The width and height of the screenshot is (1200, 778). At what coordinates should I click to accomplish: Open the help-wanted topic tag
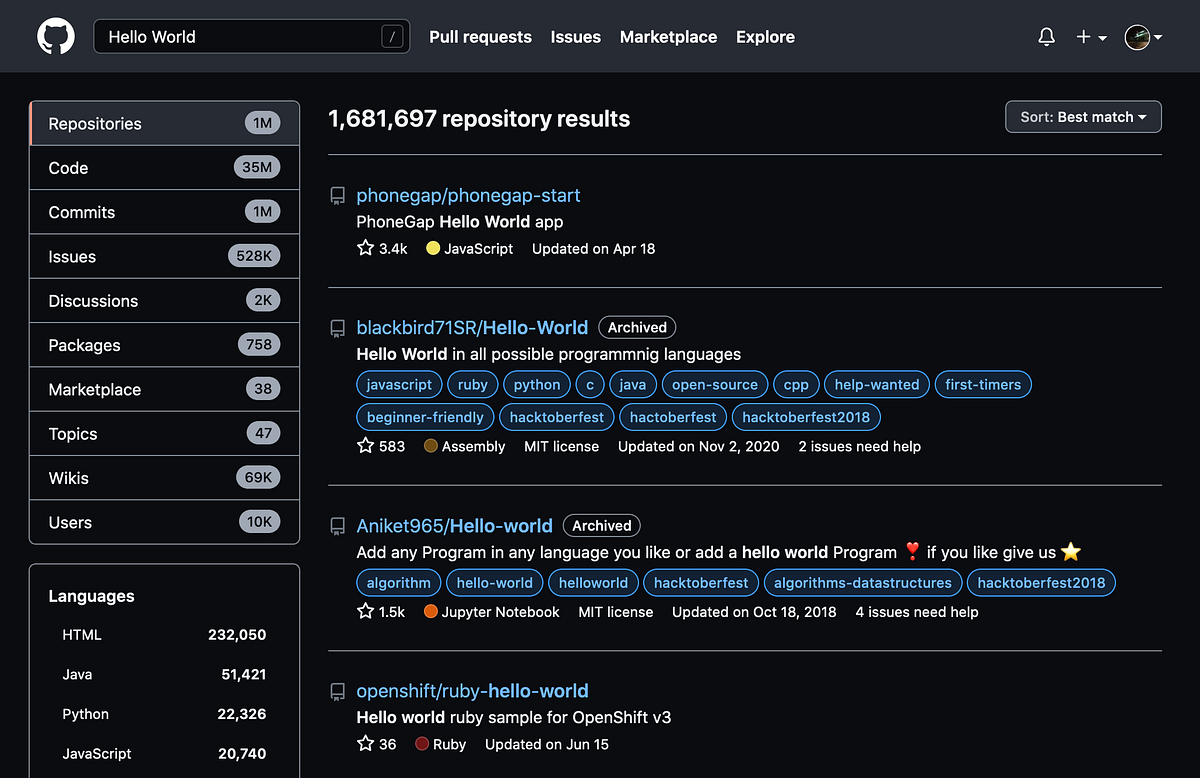coord(877,384)
